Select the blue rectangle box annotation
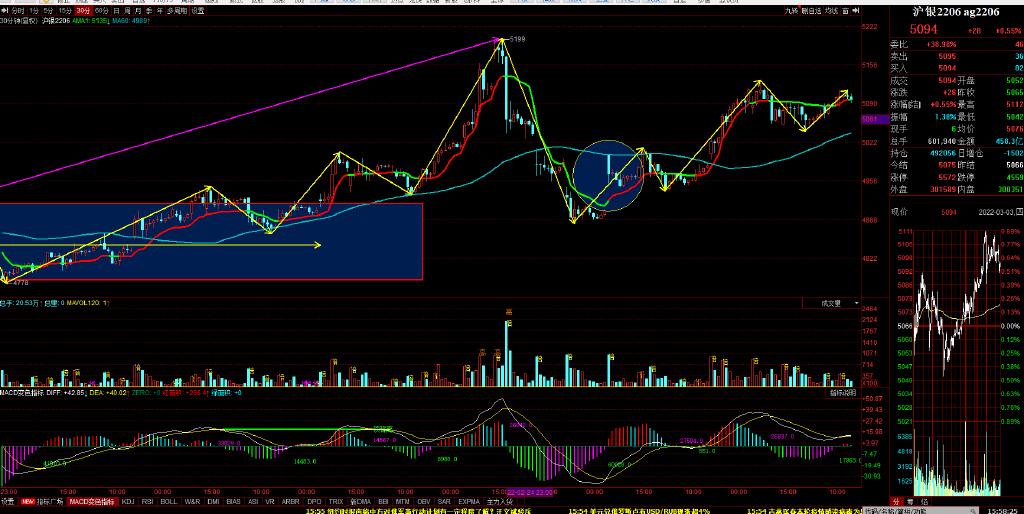The height and width of the screenshot is (514, 1024). pyautogui.click(x=212, y=241)
